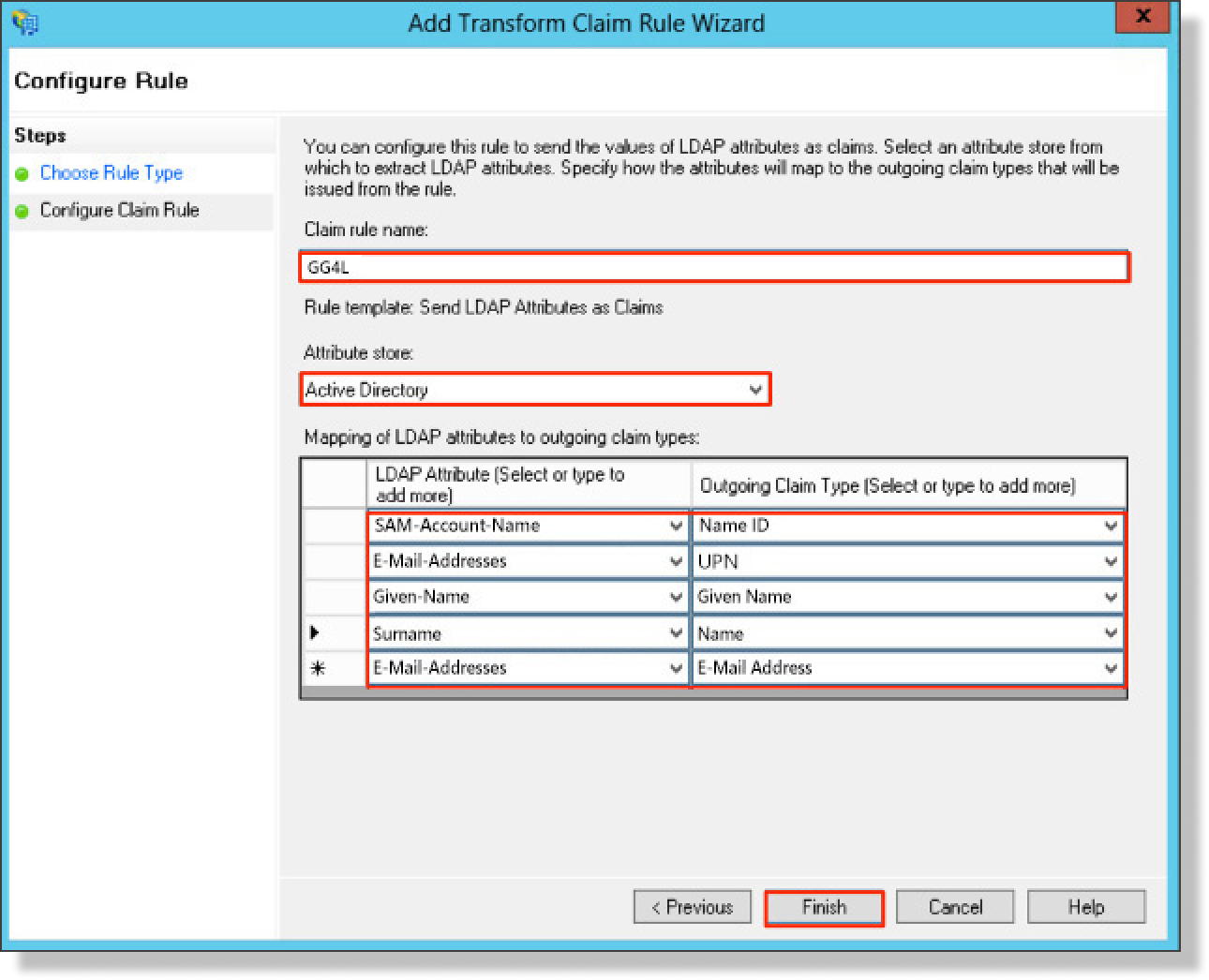Open the Choose Rule Type step
1209x980 pixels.
(111, 173)
